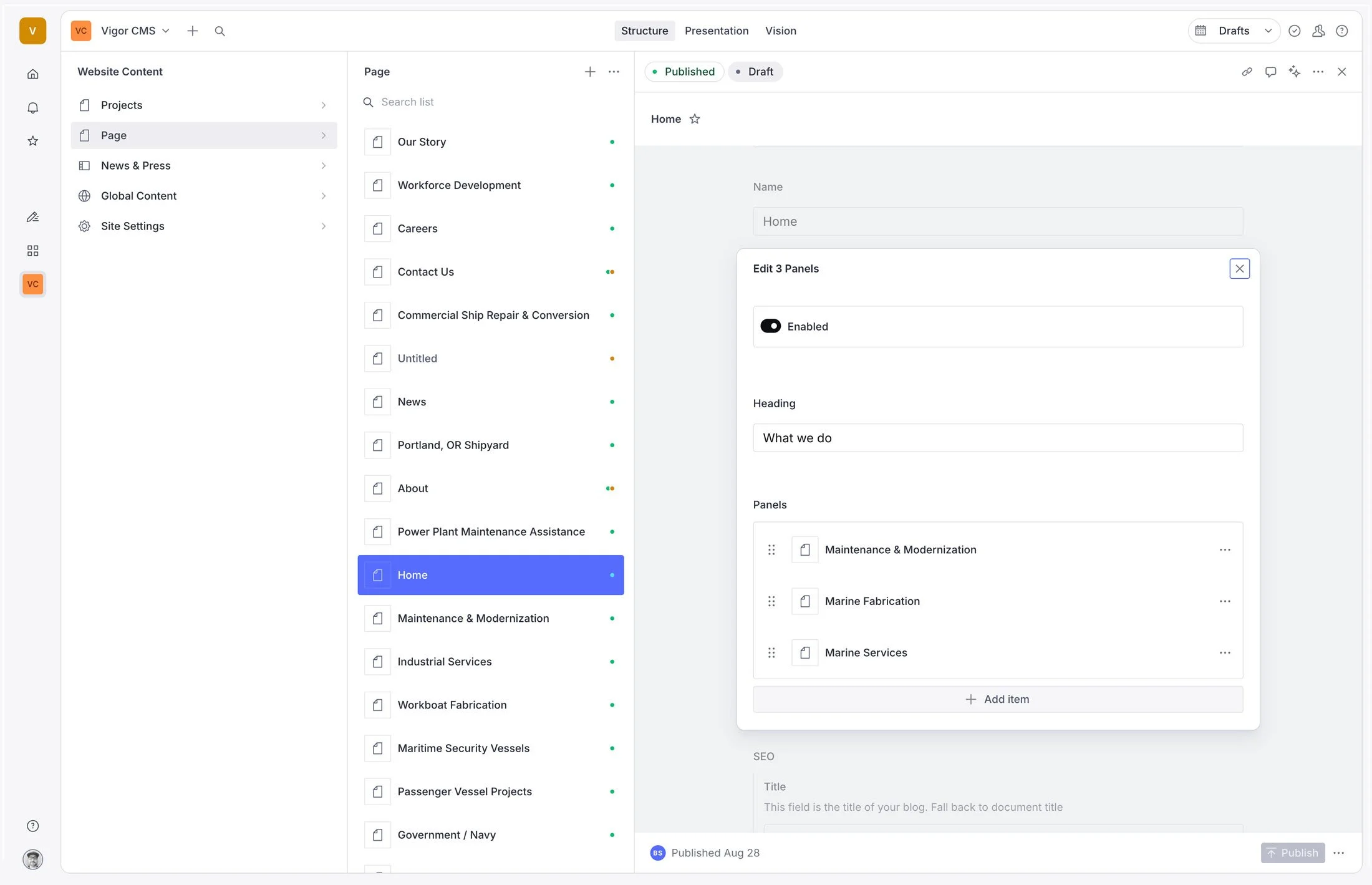Launch AI assist with the sparkles icon
The image size is (1372, 885).
pyautogui.click(x=1295, y=71)
